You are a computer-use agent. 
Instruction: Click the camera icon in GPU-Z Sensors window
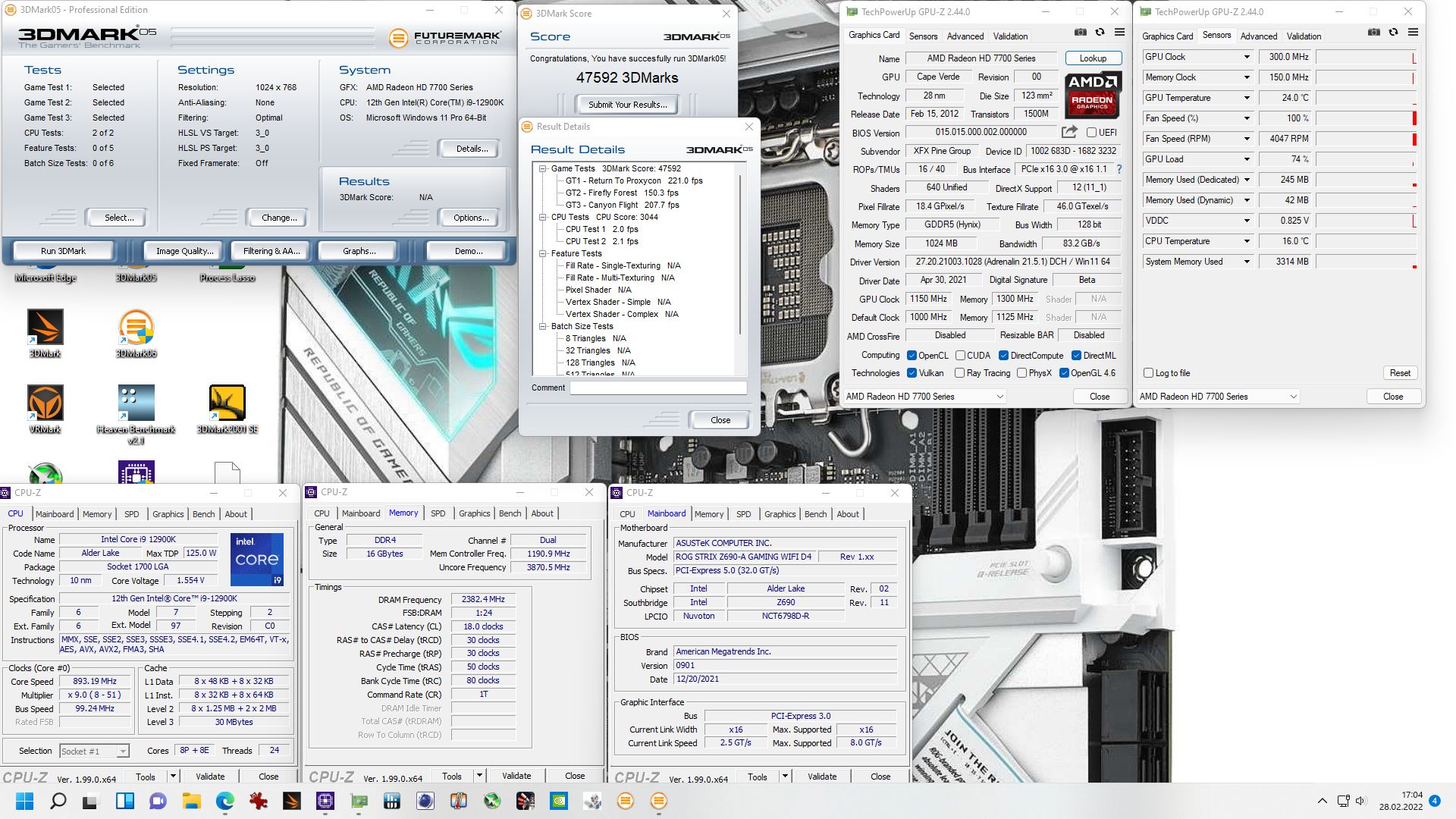click(x=1374, y=33)
